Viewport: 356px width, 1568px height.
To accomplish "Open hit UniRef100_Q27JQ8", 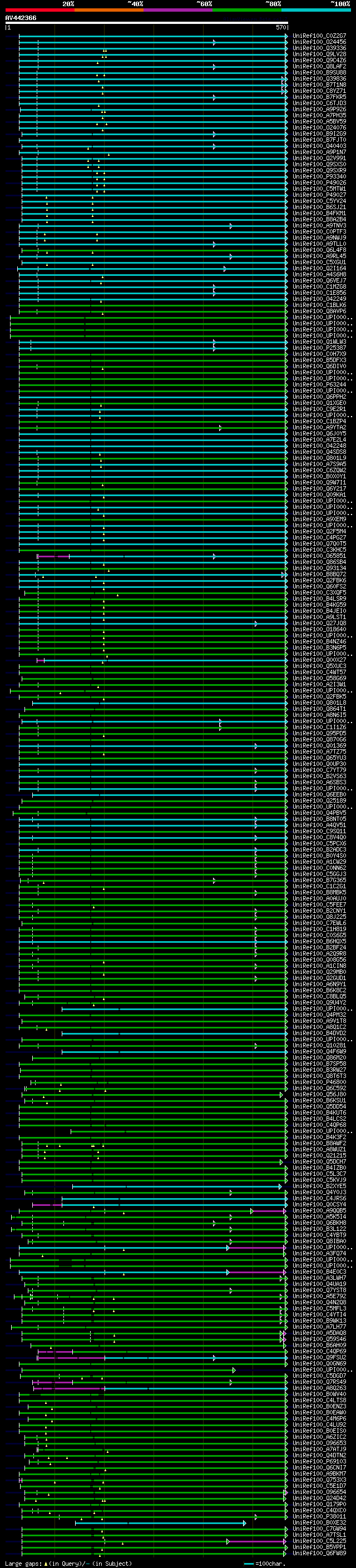I will (x=319, y=624).
